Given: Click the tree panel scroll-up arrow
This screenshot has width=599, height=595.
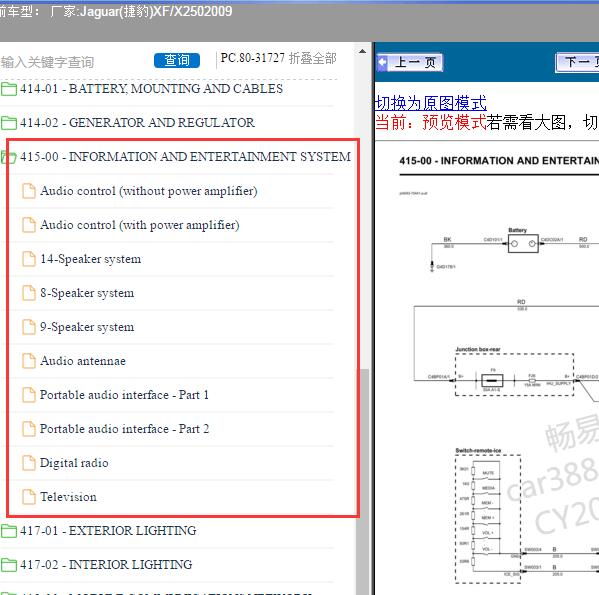Looking at the screenshot, I should coord(363,51).
